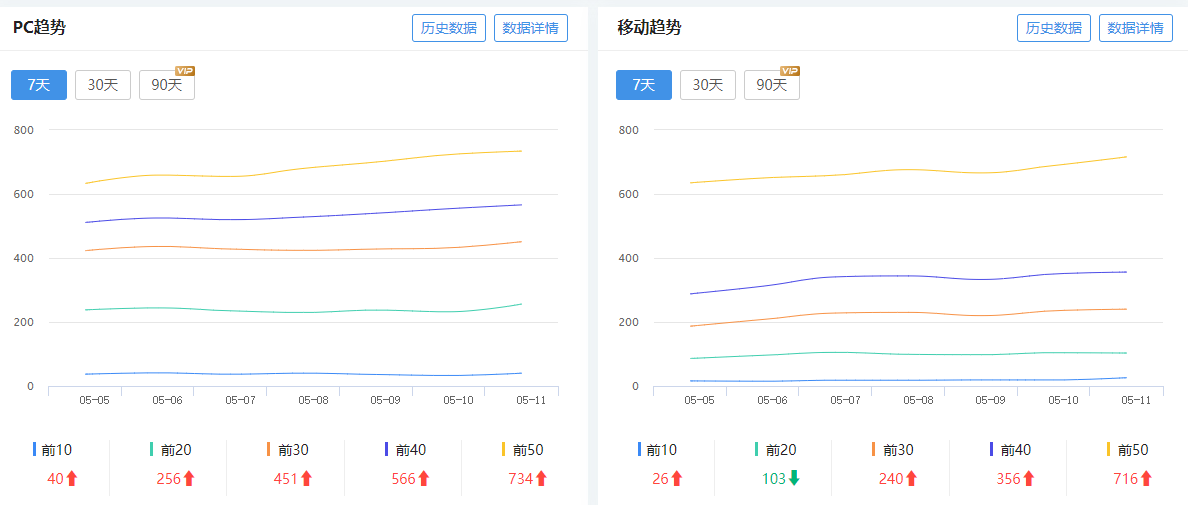Image resolution: width=1188 pixels, height=505 pixels.
Task: Click the red up arrow beside PC 前50 value
Action: coord(542,479)
